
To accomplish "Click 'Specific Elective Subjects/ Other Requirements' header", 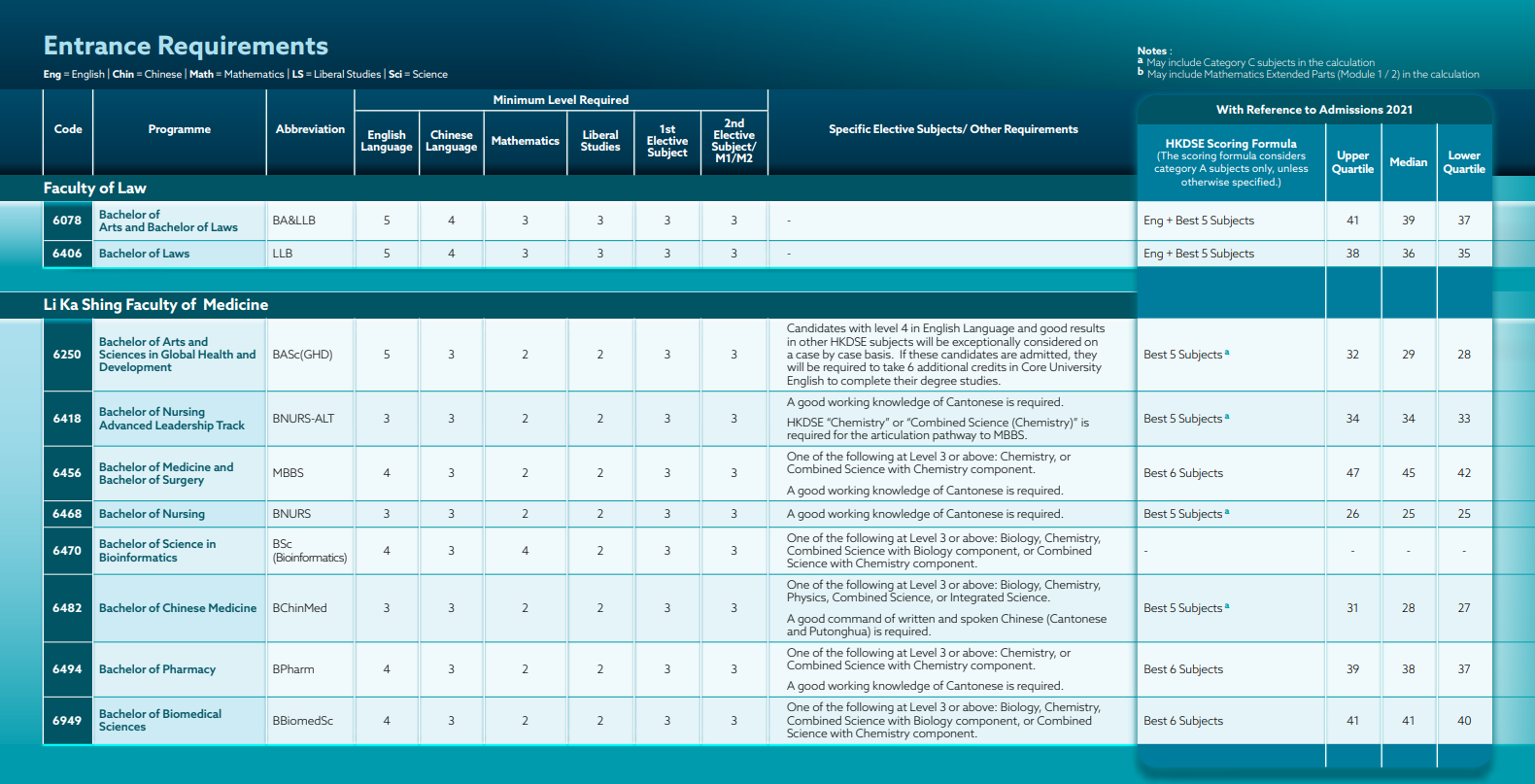I will pos(953,129).
